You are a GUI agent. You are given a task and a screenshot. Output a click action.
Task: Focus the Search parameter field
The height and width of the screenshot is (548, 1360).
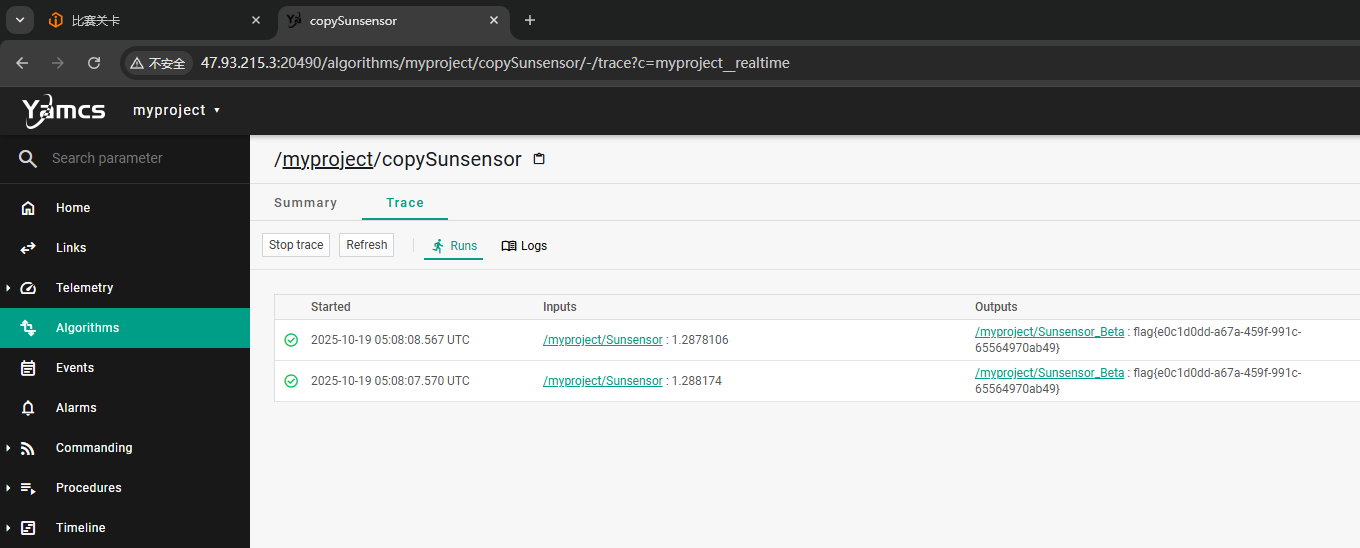pyautogui.click(x=140, y=159)
